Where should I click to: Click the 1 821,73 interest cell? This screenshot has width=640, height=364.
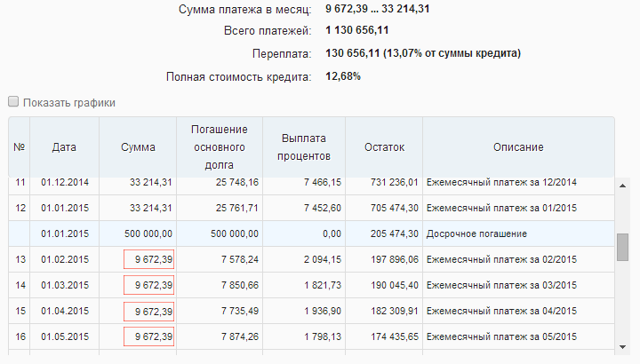322,285
